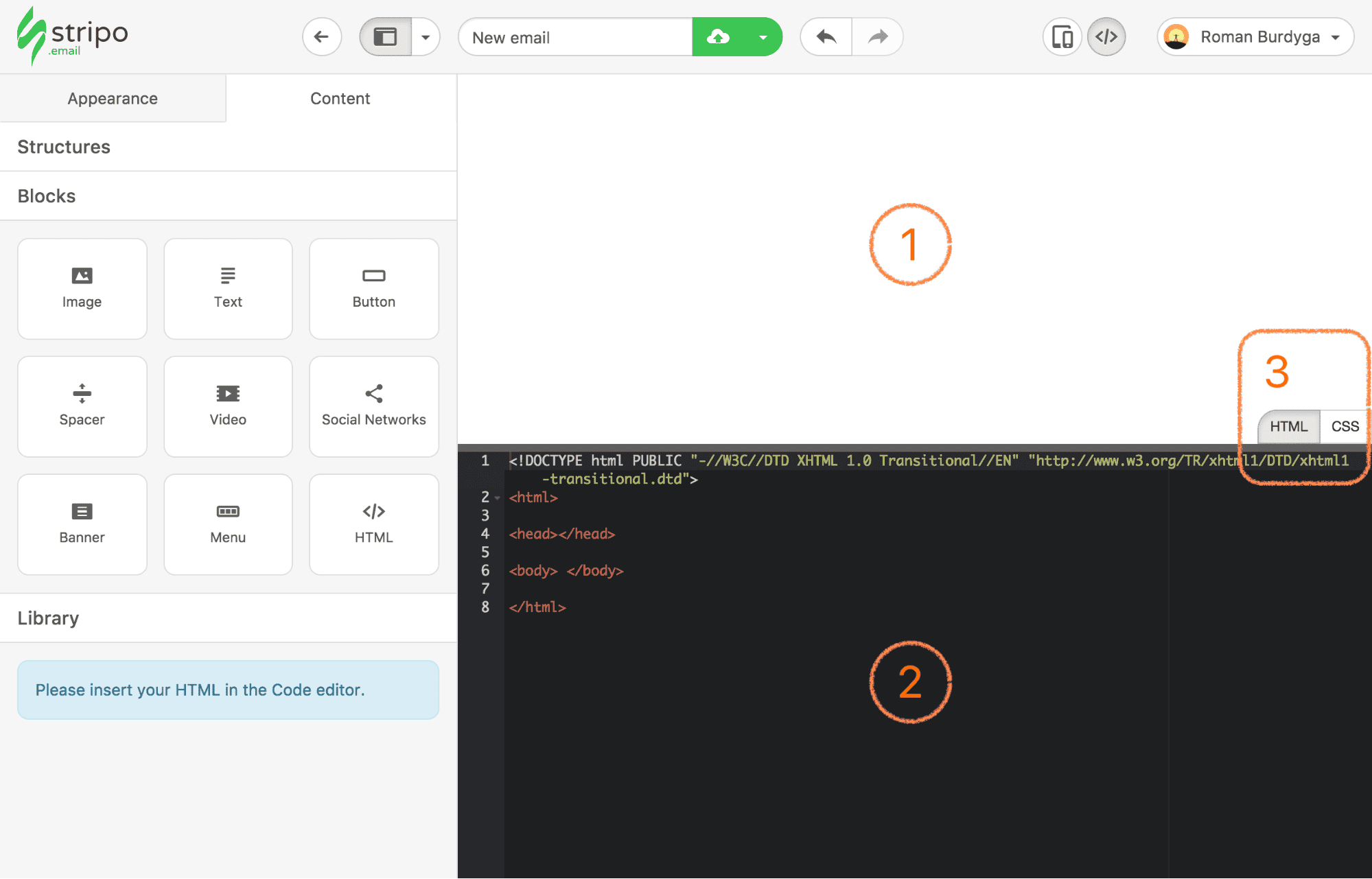Toggle the mobile preview mode

[1062, 36]
